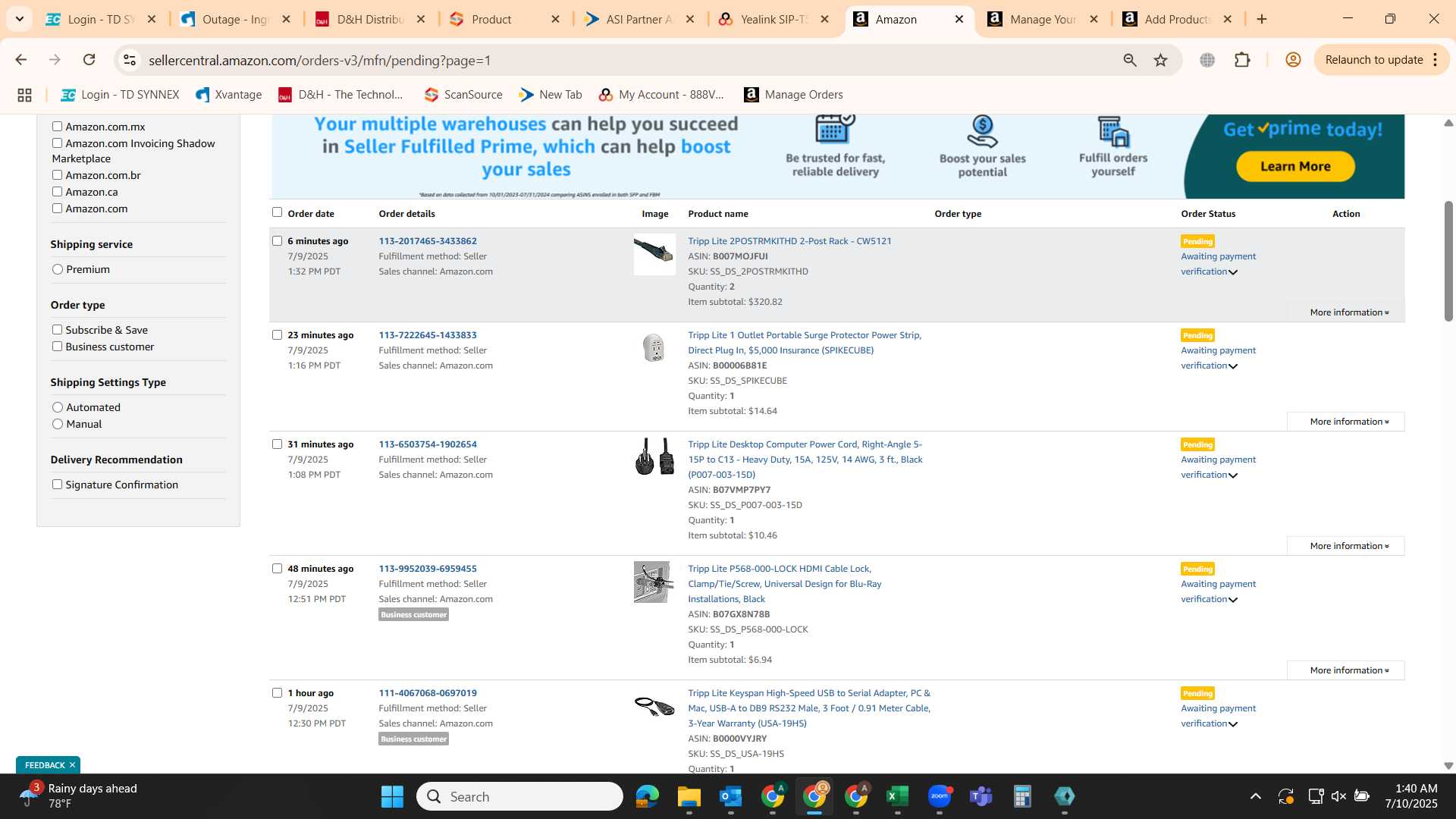Switch to Login - TD SYNNEX tab
The height and width of the screenshot is (819, 1456).
[100, 19]
